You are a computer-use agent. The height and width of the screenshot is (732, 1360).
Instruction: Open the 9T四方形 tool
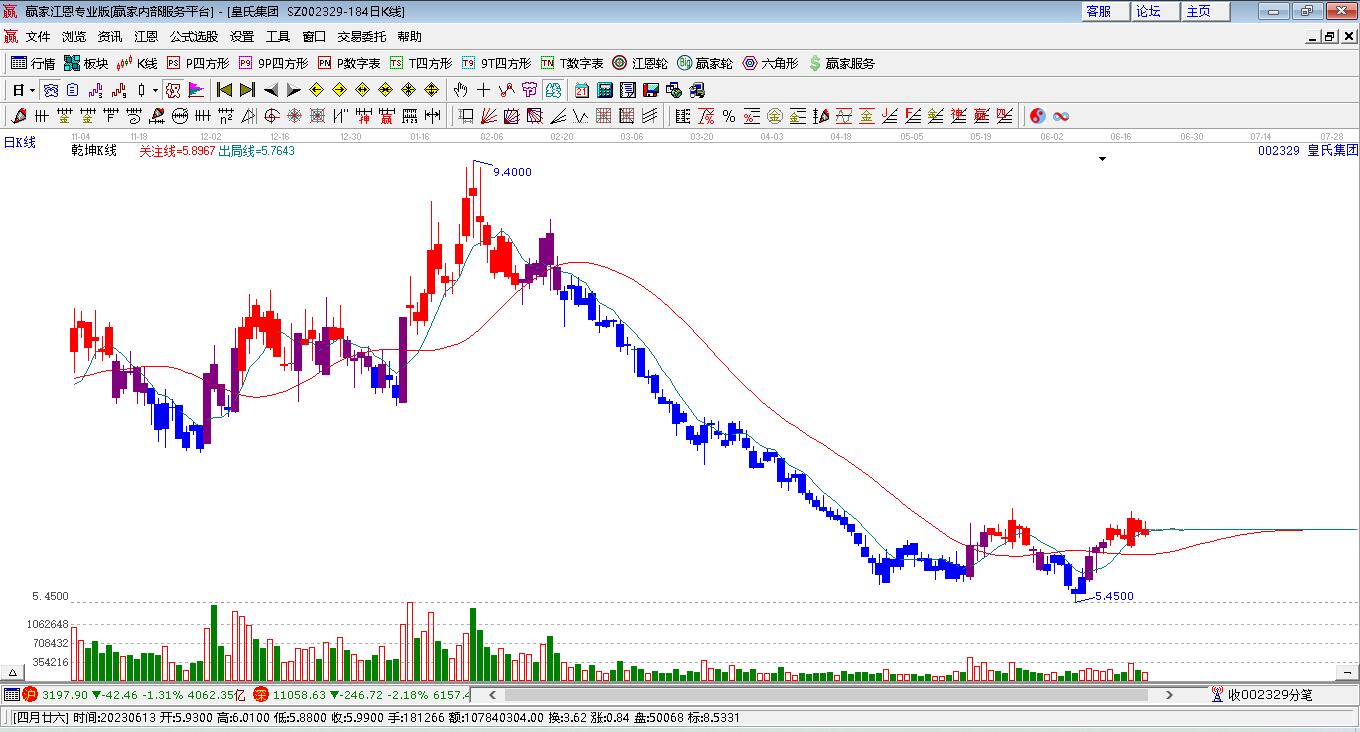496,63
